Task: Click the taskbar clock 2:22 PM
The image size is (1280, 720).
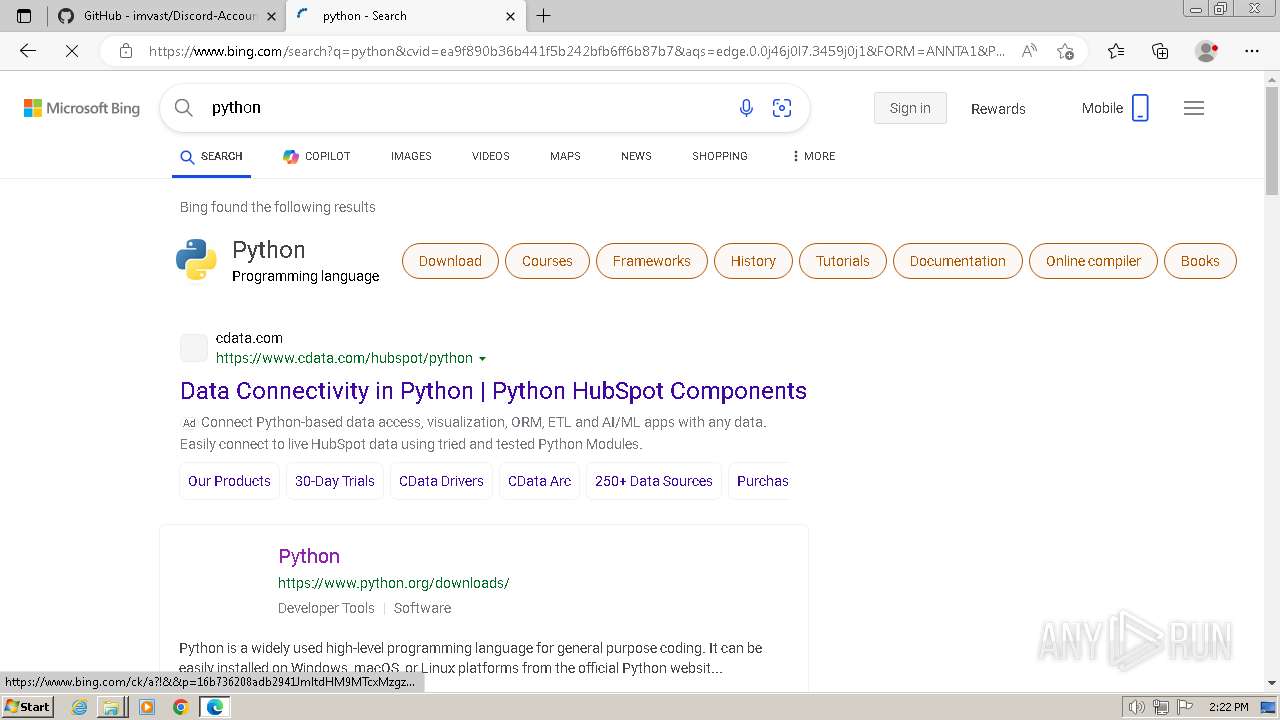Action: pos(1228,707)
